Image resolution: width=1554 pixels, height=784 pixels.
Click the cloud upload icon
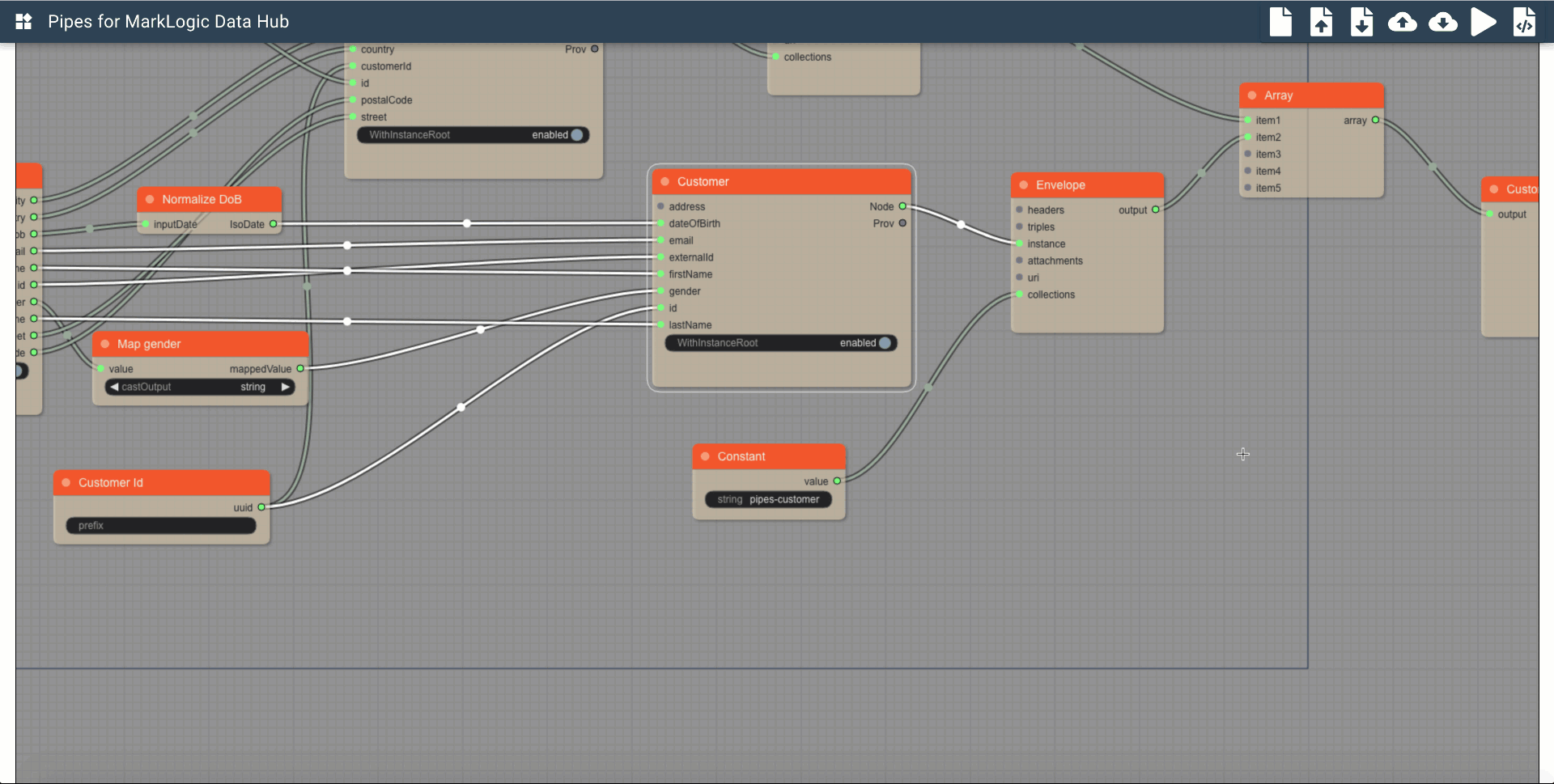[1402, 22]
